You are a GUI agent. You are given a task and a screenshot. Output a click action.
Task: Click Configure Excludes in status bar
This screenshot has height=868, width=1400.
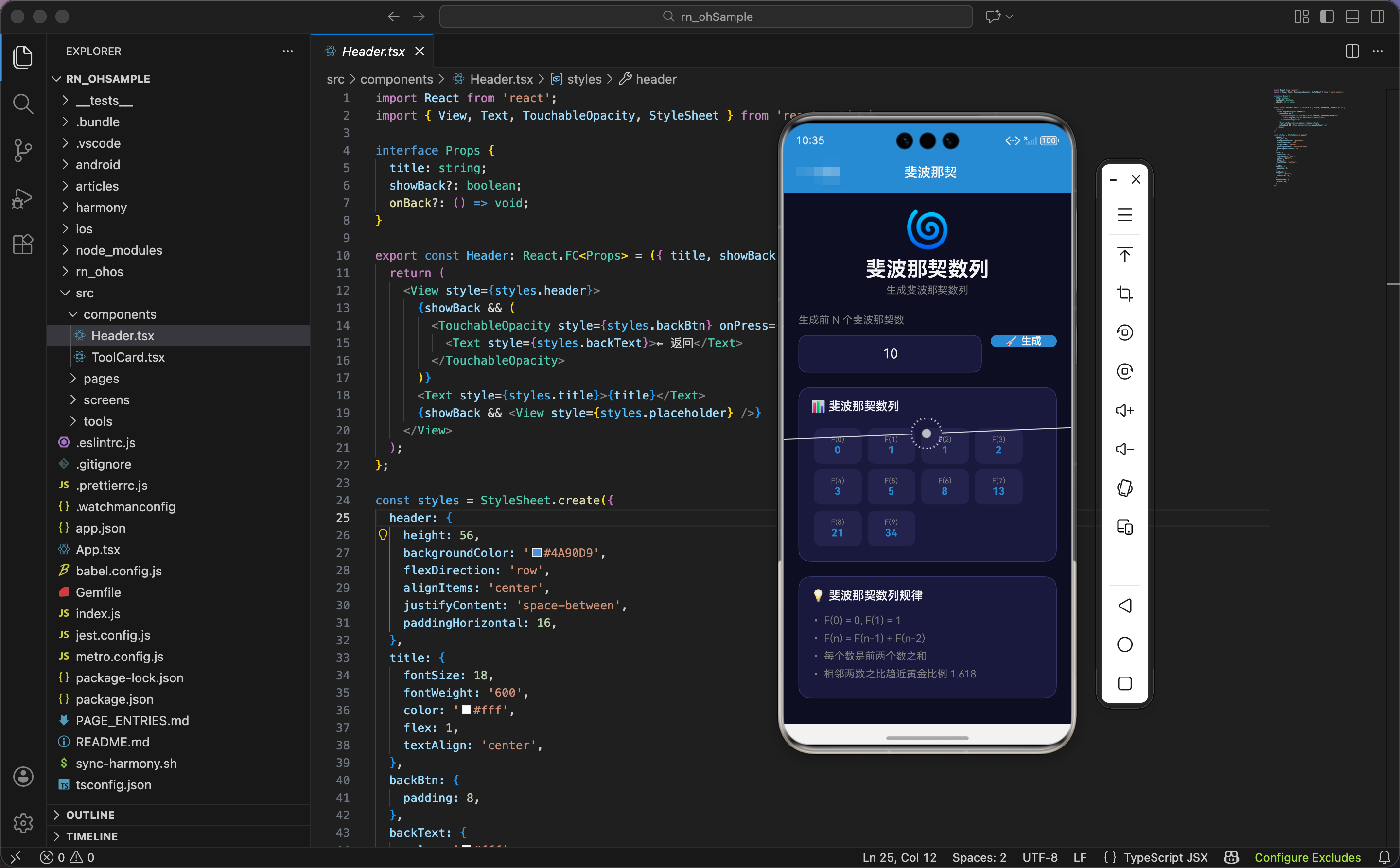coord(1307,857)
